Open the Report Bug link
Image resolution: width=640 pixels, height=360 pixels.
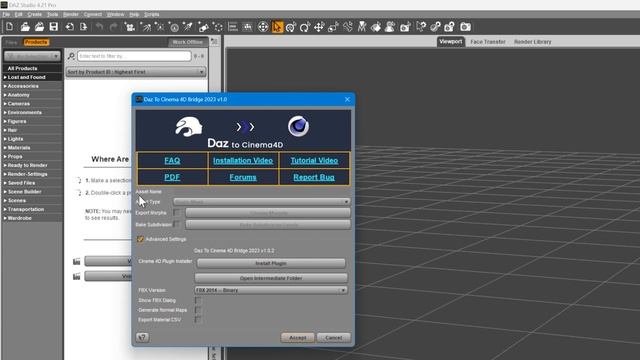314,177
